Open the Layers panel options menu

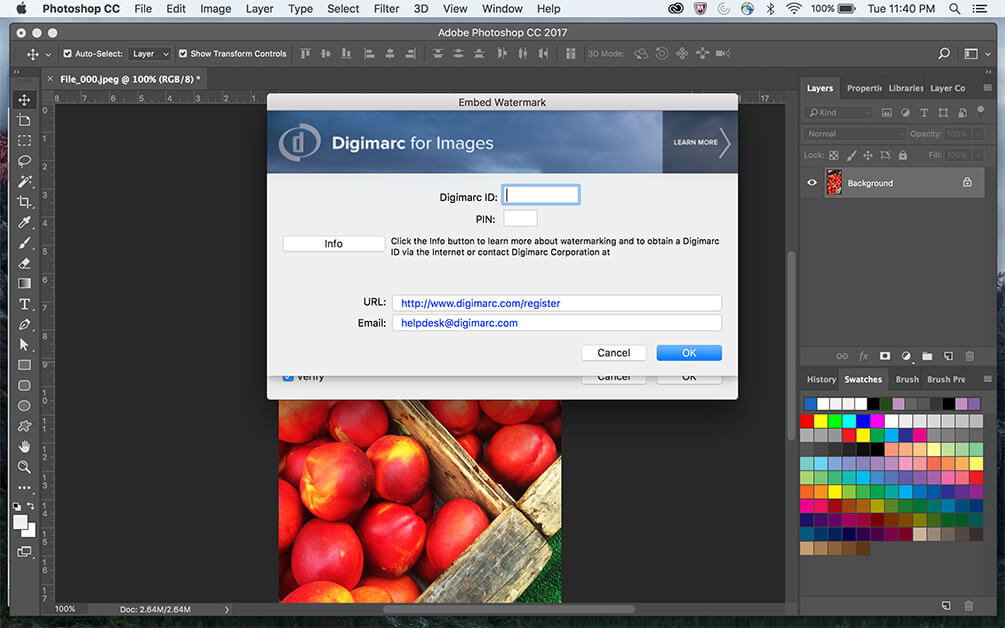[988, 88]
